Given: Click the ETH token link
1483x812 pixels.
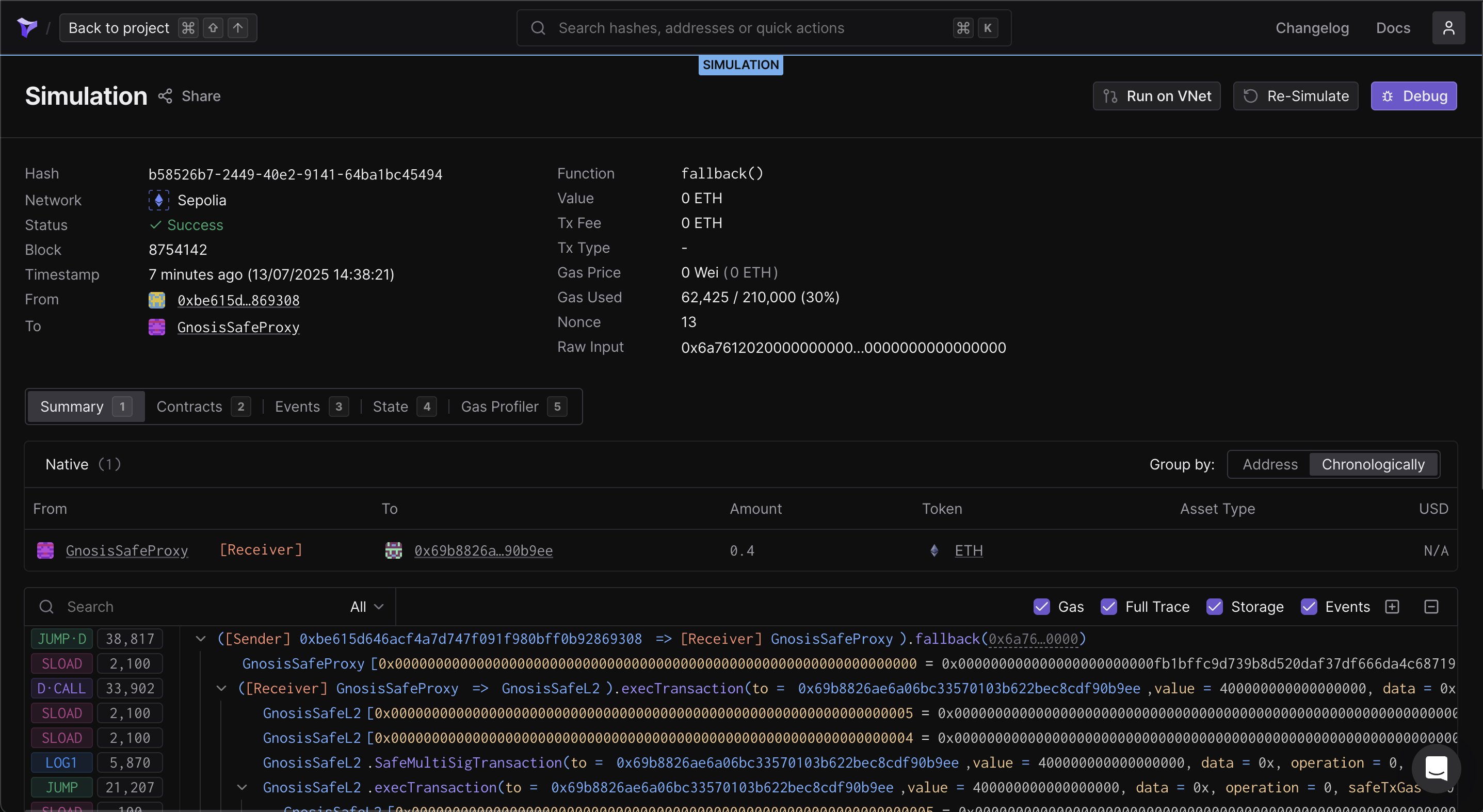Looking at the screenshot, I should pos(969,551).
